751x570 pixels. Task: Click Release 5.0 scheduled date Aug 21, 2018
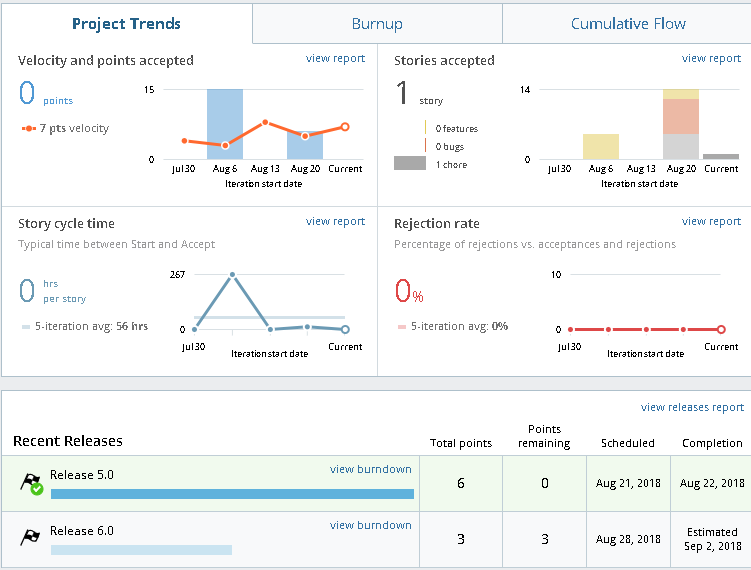click(628, 483)
